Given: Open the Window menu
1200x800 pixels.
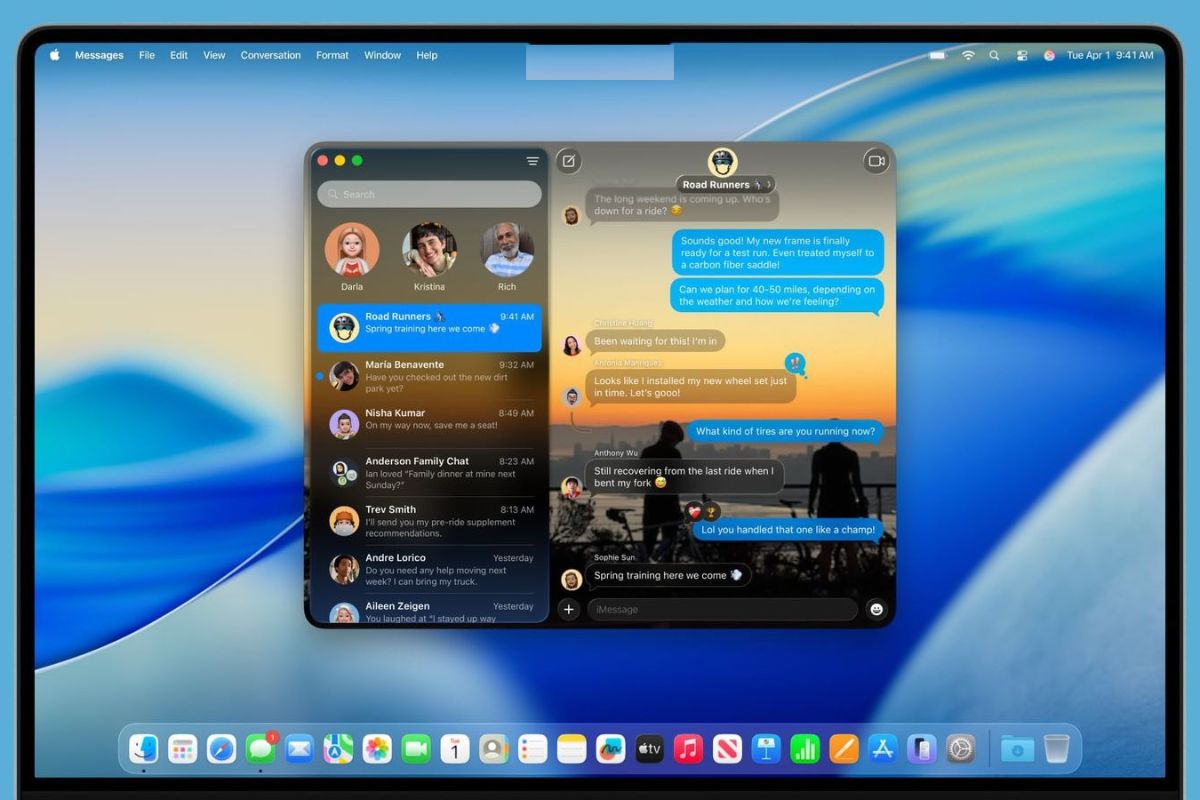Looking at the screenshot, I should coord(382,55).
